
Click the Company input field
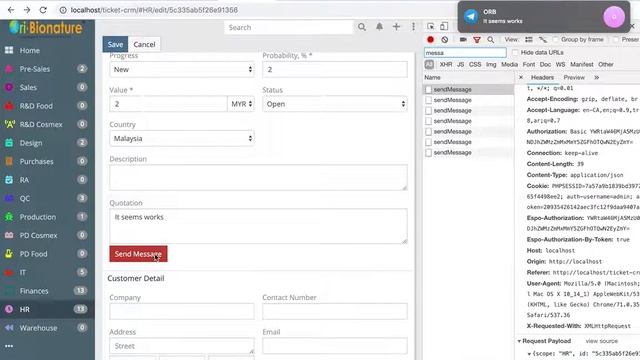coord(182,311)
